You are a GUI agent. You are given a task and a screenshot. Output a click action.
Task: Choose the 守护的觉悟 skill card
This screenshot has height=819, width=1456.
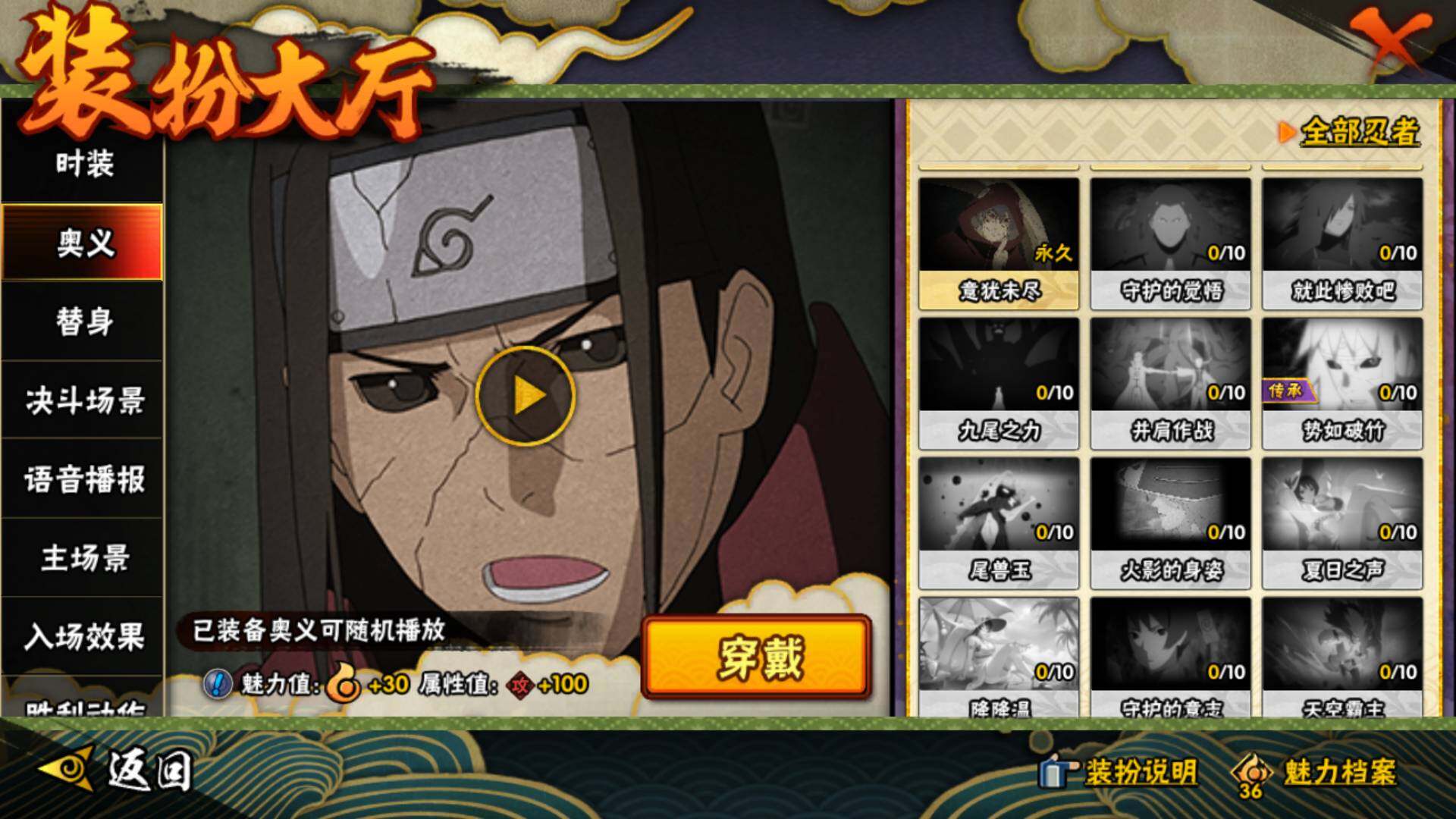click(x=1171, y=243)
